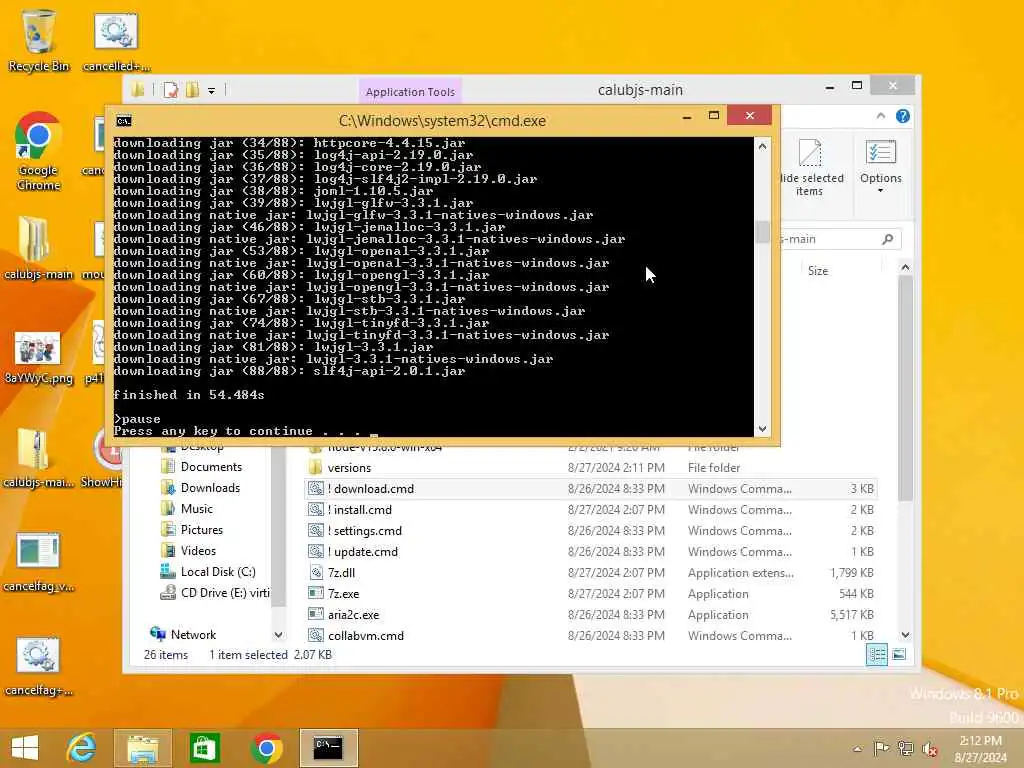Open the taskbar clock 2:12 PM
The height and width of the screenshot is (768, 1024).
[x=981, y=748]
